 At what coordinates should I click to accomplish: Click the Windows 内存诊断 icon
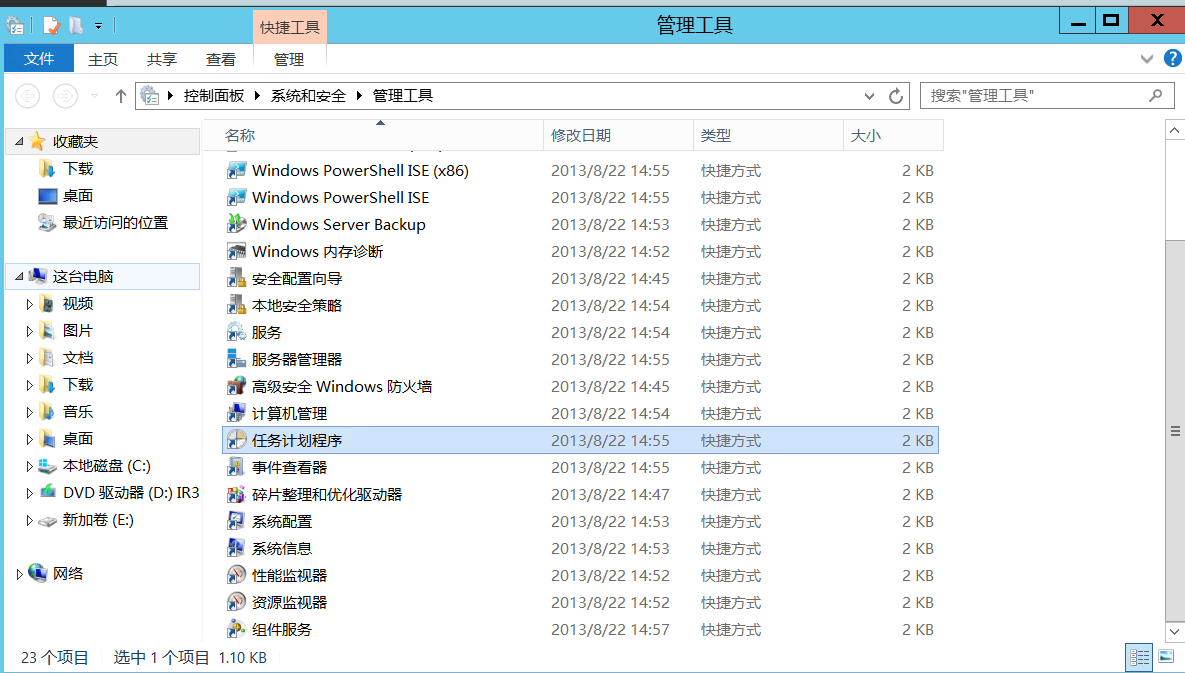tap(237, 252)
